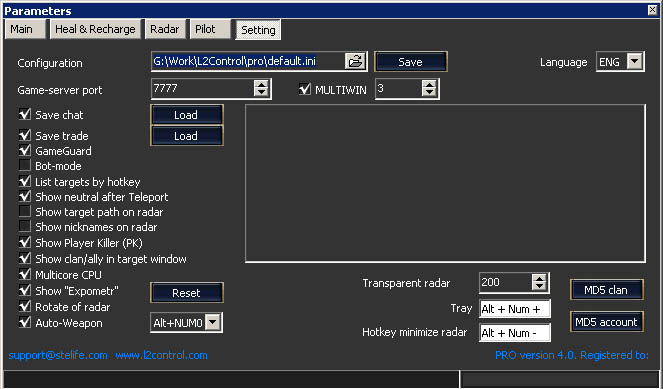The height and width of the screenshot is (389, 663).
Task: Toggle the Rotate of radar checkbox
Action: [25, 306]
